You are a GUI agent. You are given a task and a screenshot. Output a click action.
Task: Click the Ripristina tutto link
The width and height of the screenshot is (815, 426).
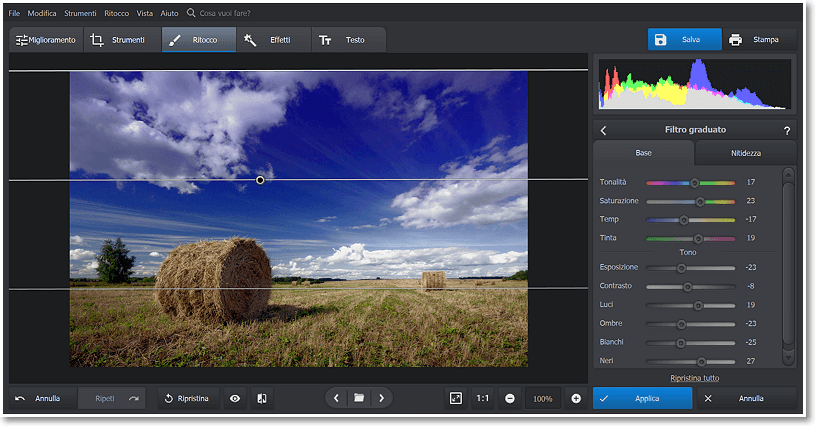coord(694,378)
